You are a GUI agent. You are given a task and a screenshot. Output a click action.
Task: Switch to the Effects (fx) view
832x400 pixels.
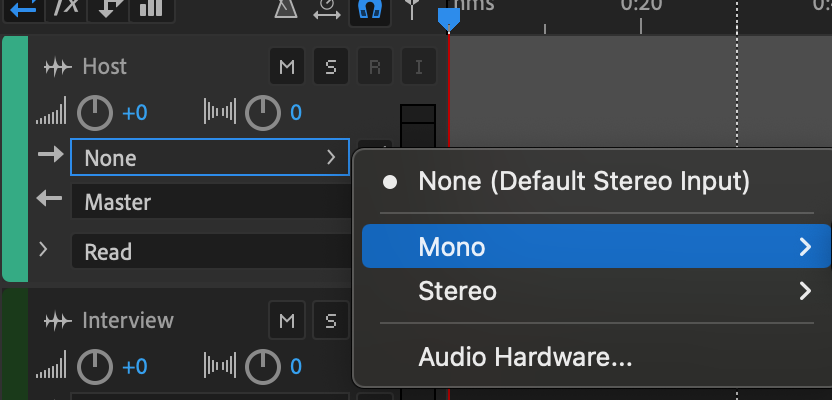[66, 8]
